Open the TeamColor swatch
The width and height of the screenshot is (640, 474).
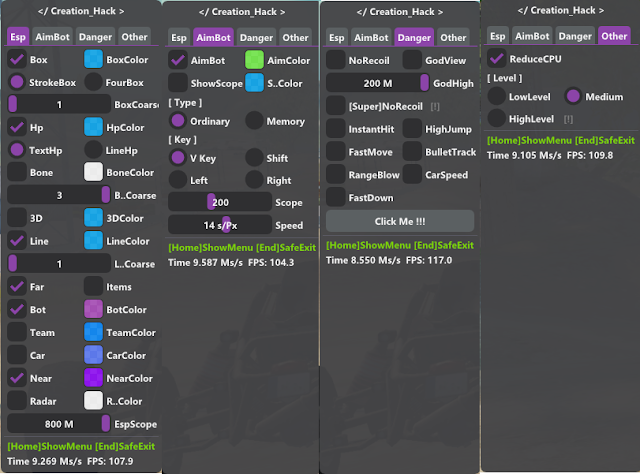[x=93, y=332]
